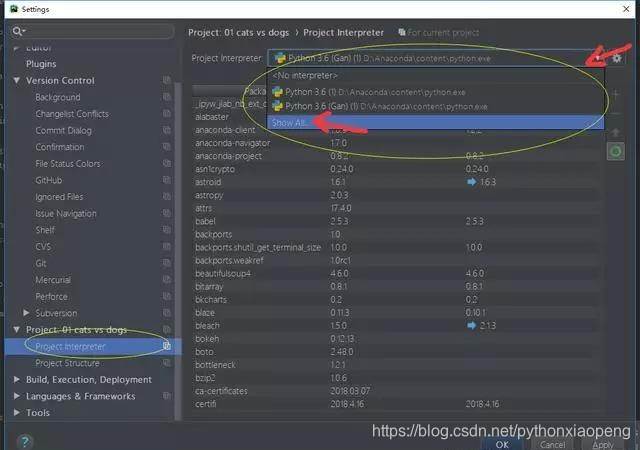Open Perforce settings

click(x=51, y=296)
